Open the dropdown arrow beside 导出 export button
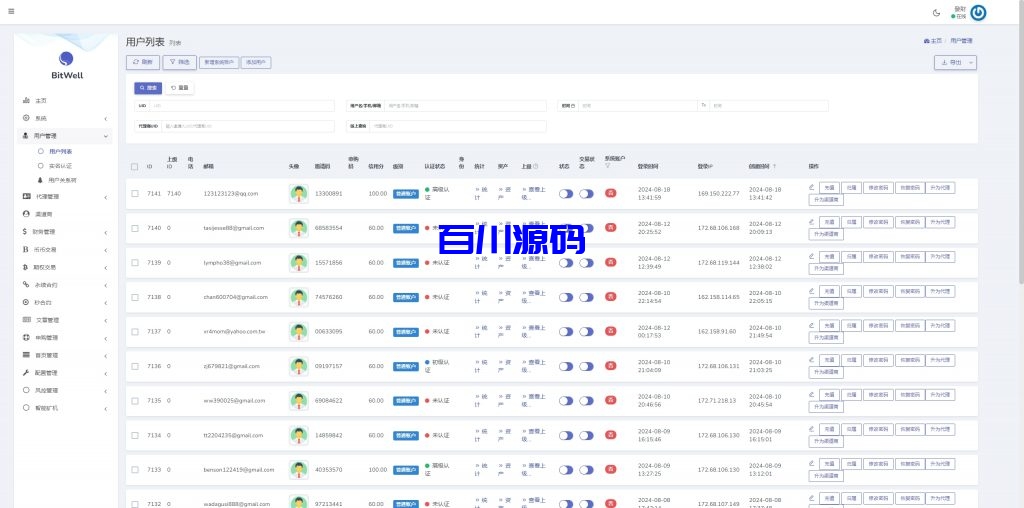1024x508 pixels. pyautogui.click(x=971, y=63)
